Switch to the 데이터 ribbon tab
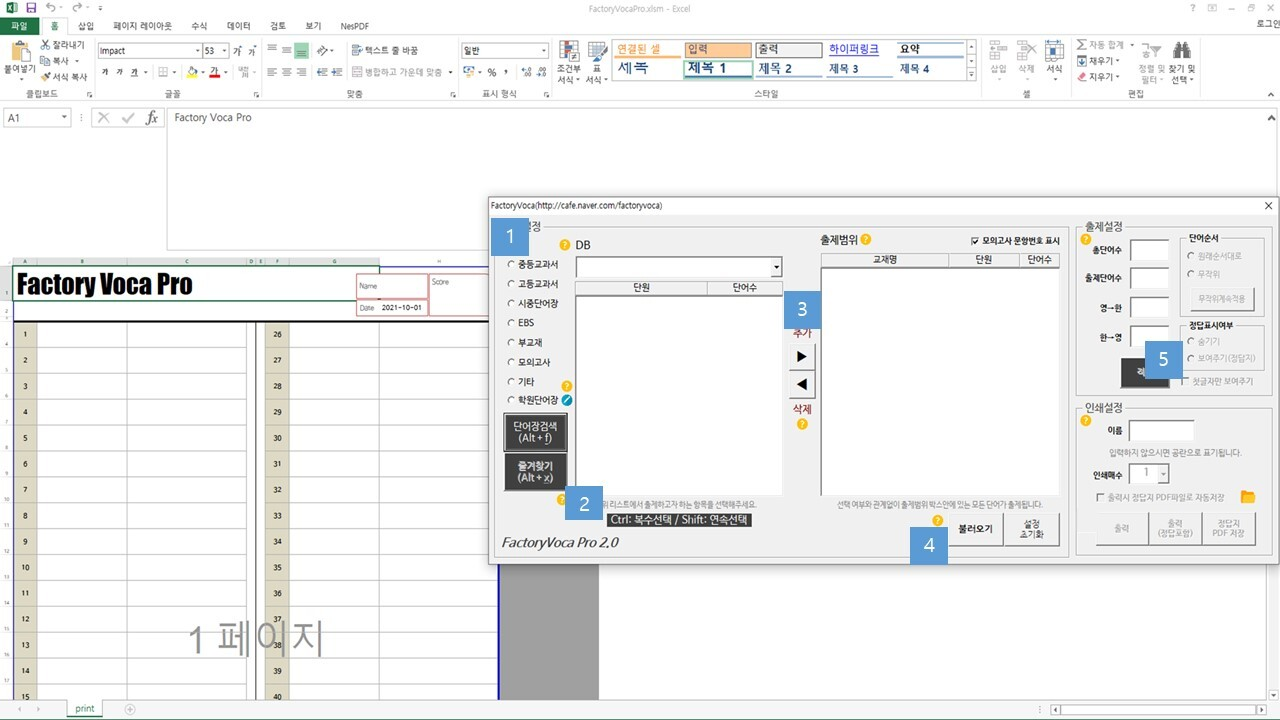 coord(239,26)
